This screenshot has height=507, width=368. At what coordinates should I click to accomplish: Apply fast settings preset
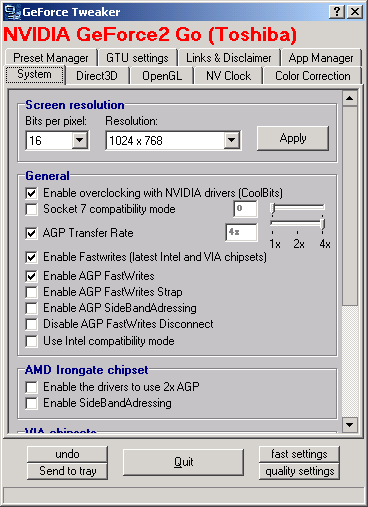pos(299,454)
